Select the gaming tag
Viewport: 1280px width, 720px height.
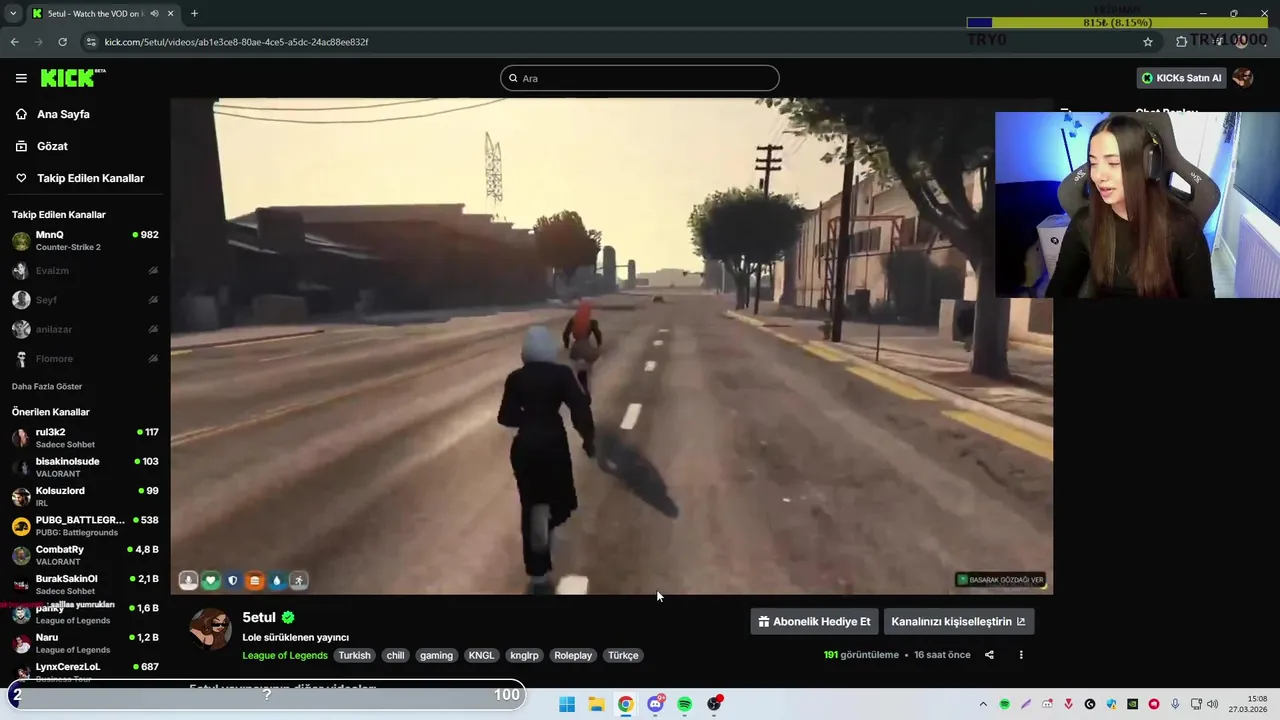(436, 655)
